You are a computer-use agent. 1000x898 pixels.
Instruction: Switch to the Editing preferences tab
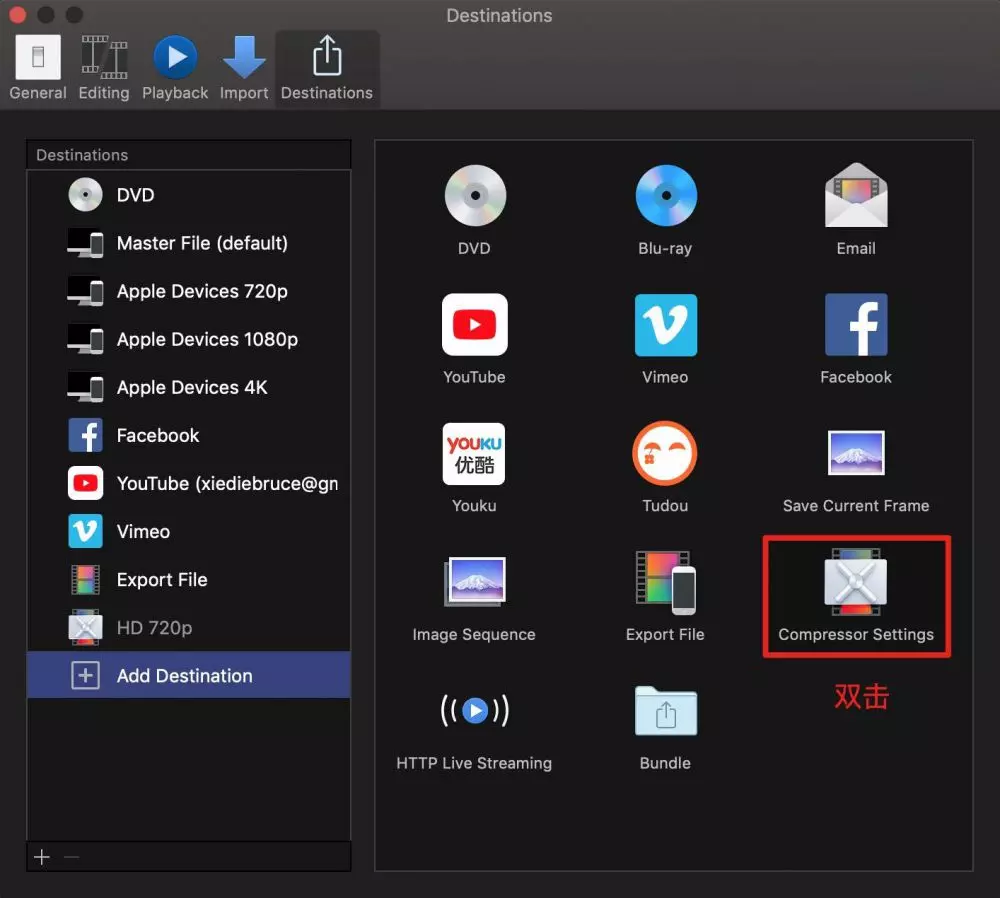tap(104, 68)
